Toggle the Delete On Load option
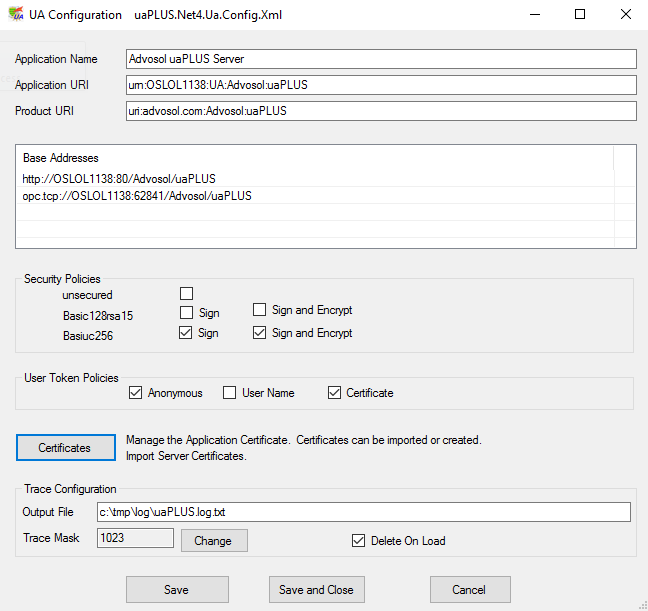This screenshot has width=648, height=611. click(x=359, y=541)
